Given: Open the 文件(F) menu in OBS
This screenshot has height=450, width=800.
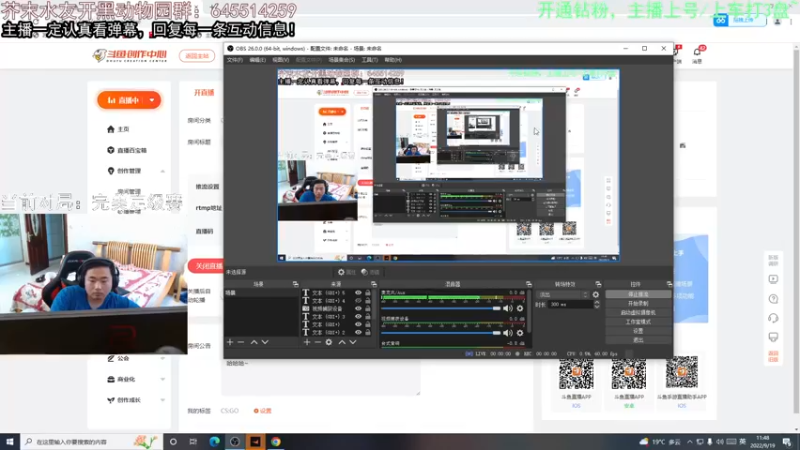Looking at the screenshot, I should click(x=235, y=60).
